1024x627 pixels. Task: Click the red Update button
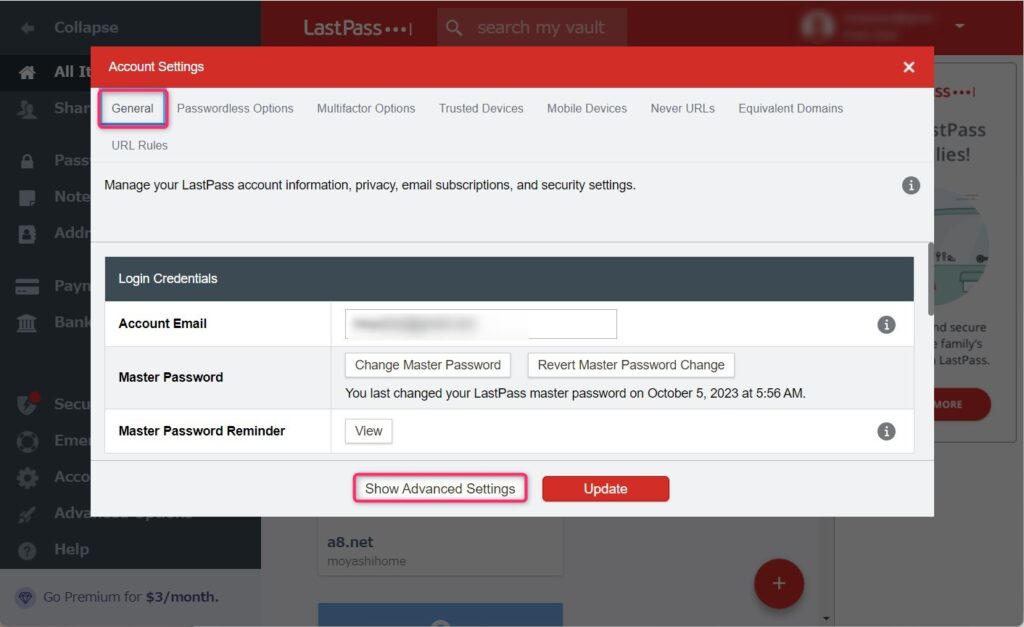click(x=605, y=489)
